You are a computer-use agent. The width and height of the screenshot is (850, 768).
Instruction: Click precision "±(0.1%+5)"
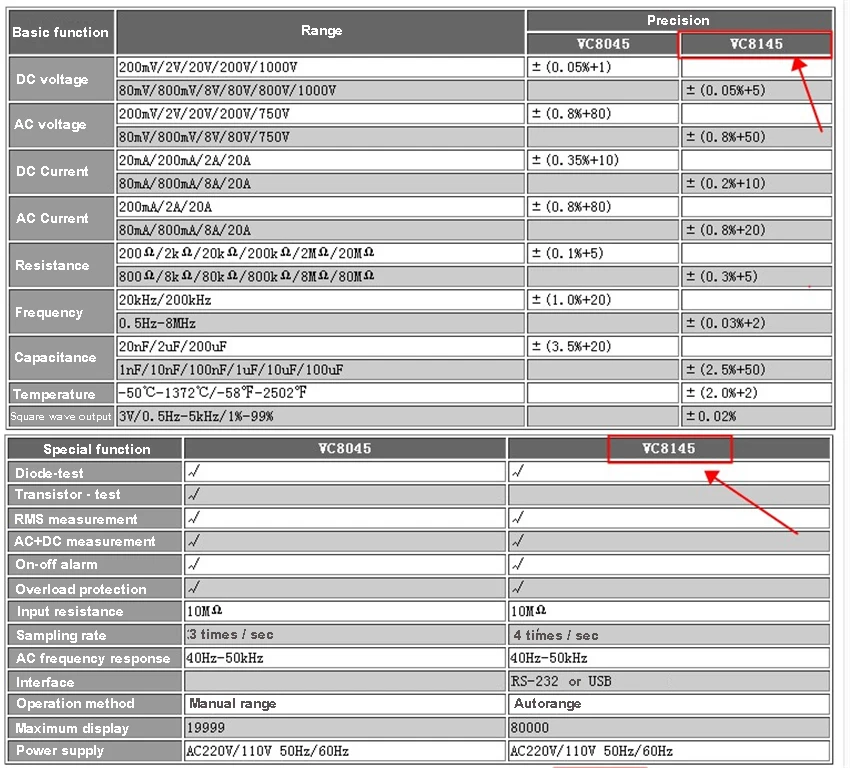(x=603, y=253)
